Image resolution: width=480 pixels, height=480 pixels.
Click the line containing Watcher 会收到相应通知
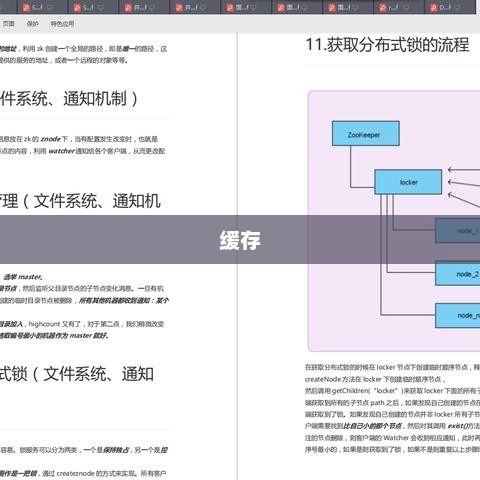[x=392, y=438]
